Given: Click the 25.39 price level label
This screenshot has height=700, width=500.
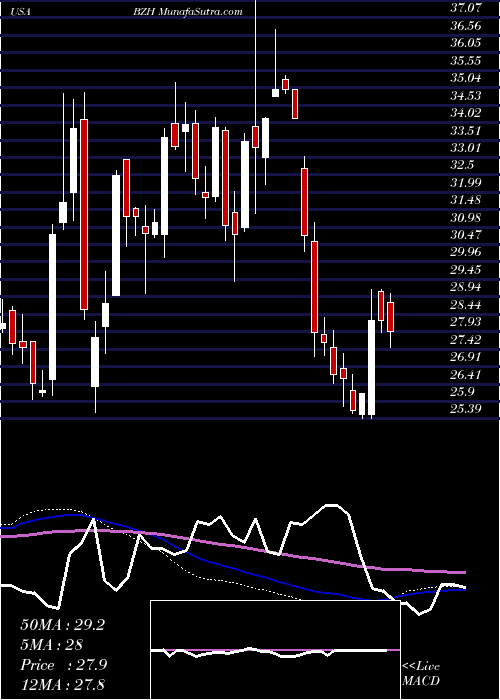Looking at the screenshot, I should (x=467, y=409).
